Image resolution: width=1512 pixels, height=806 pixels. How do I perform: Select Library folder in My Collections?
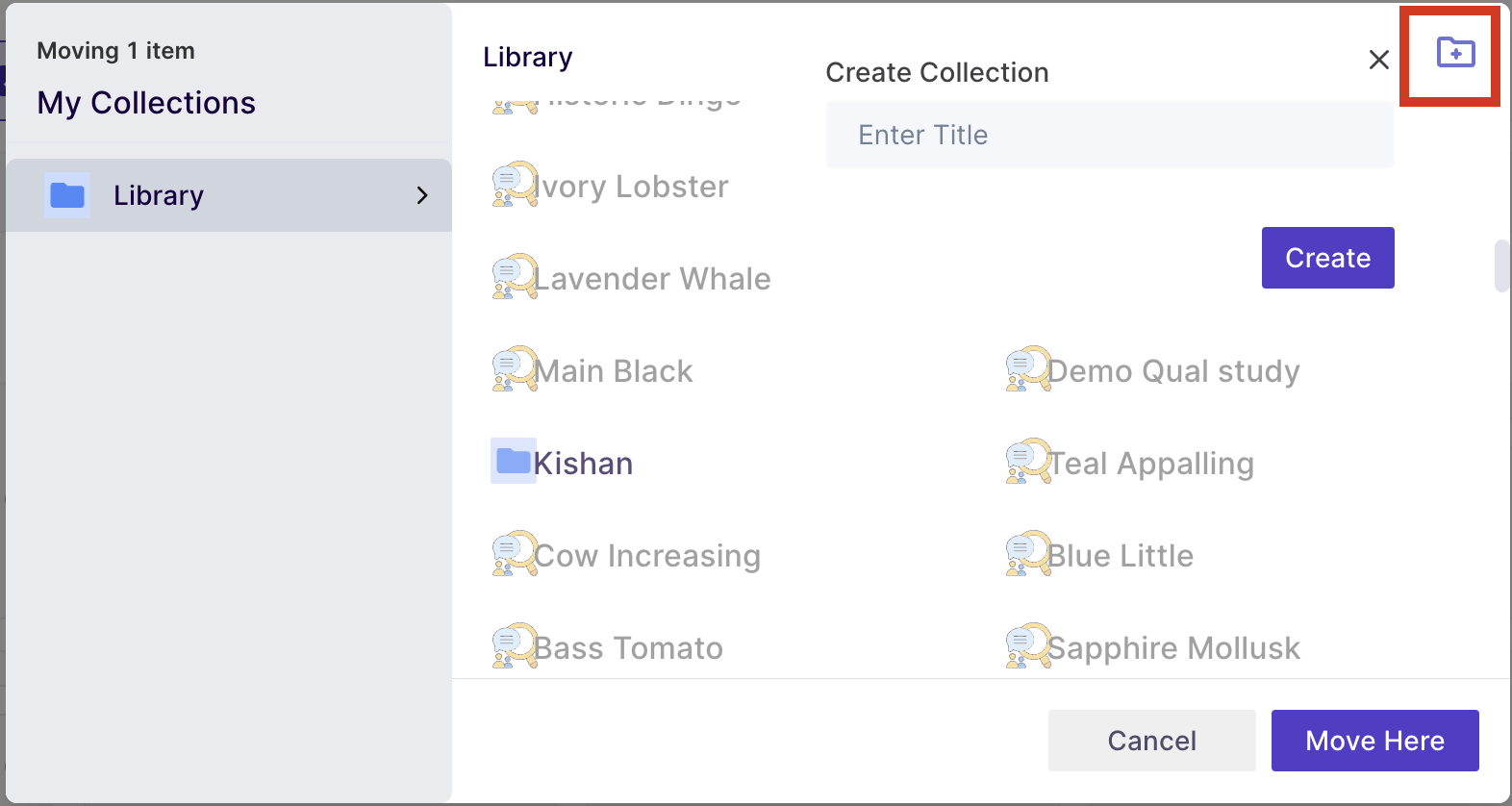pyautogui.click(x=229, y=195)
